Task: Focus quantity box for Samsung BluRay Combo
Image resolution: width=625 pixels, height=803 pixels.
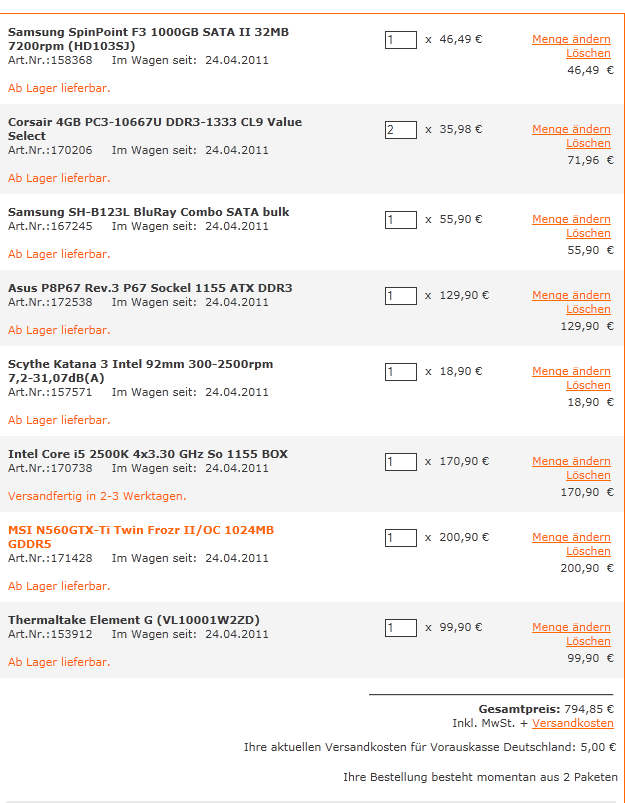Action: [400, 220]
